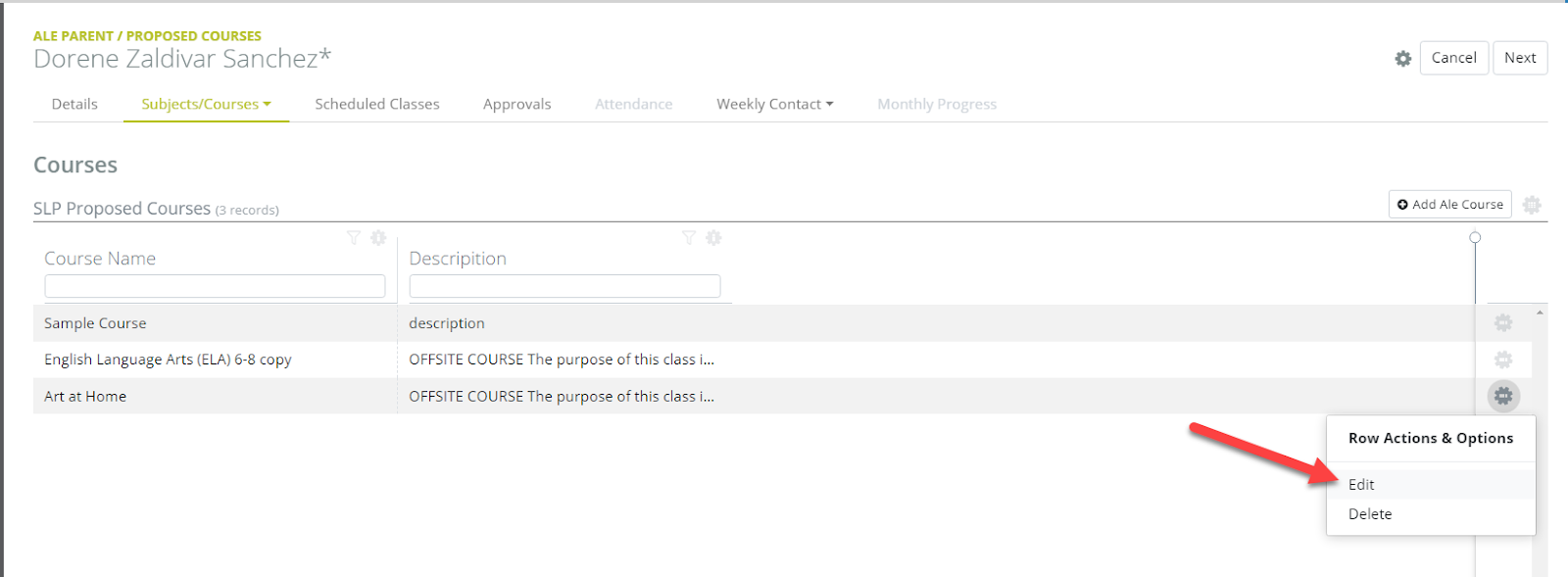Open Course Name column settings gear

[x=378, y=238]
